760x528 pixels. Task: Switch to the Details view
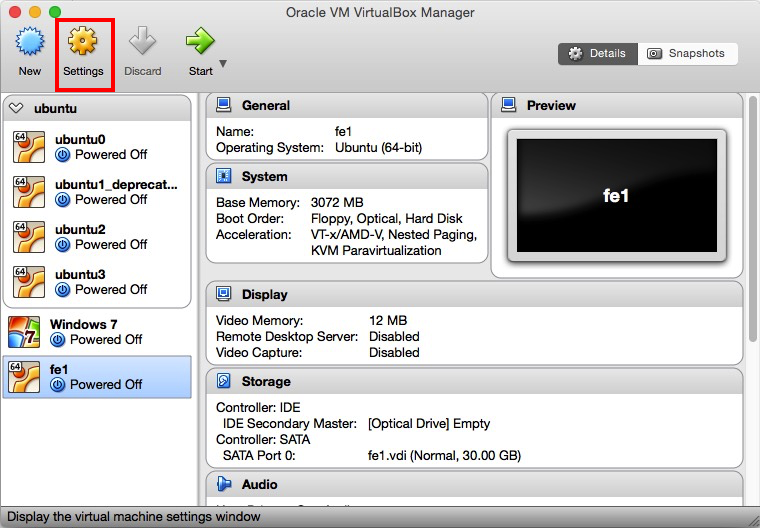click(x=597, y=54)
